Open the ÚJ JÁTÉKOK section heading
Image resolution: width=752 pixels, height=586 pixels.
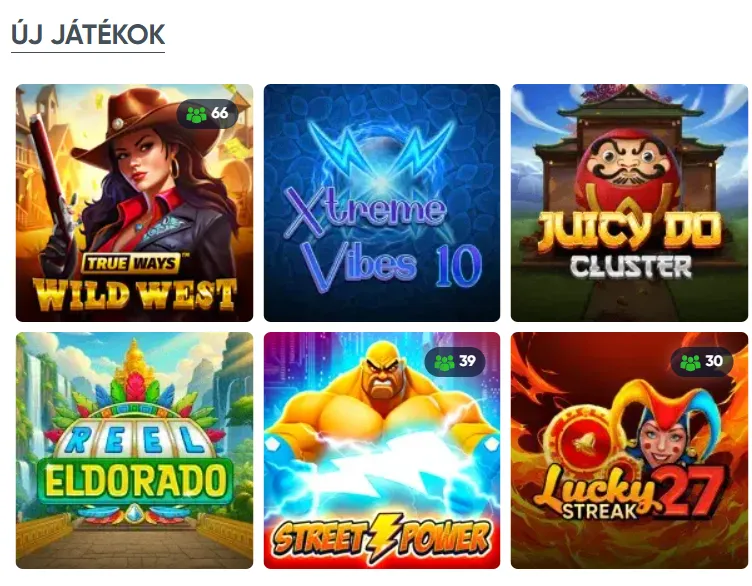pos(88,35)
